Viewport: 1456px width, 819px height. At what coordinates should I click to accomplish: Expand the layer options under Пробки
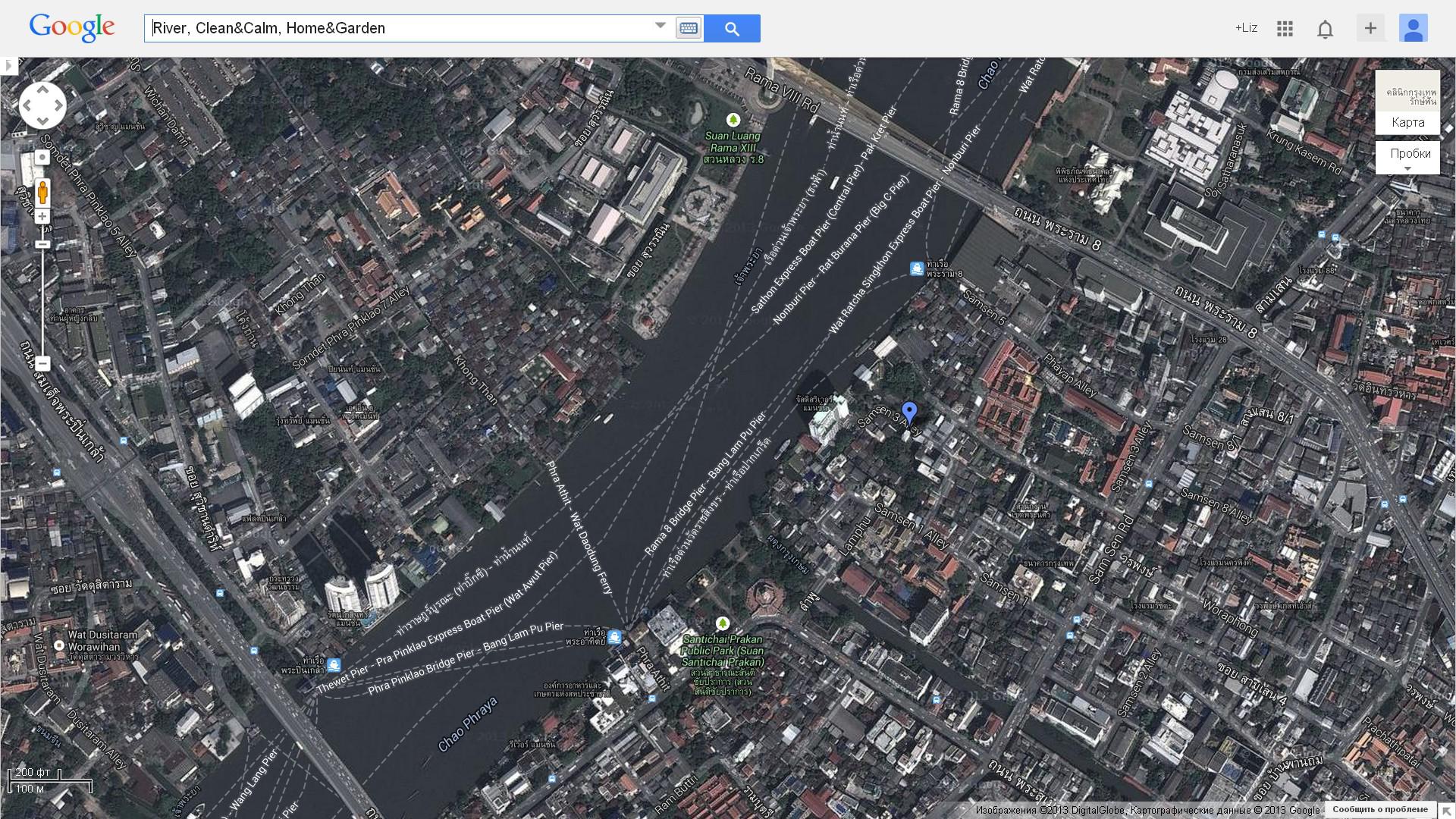pos(1408,168)
